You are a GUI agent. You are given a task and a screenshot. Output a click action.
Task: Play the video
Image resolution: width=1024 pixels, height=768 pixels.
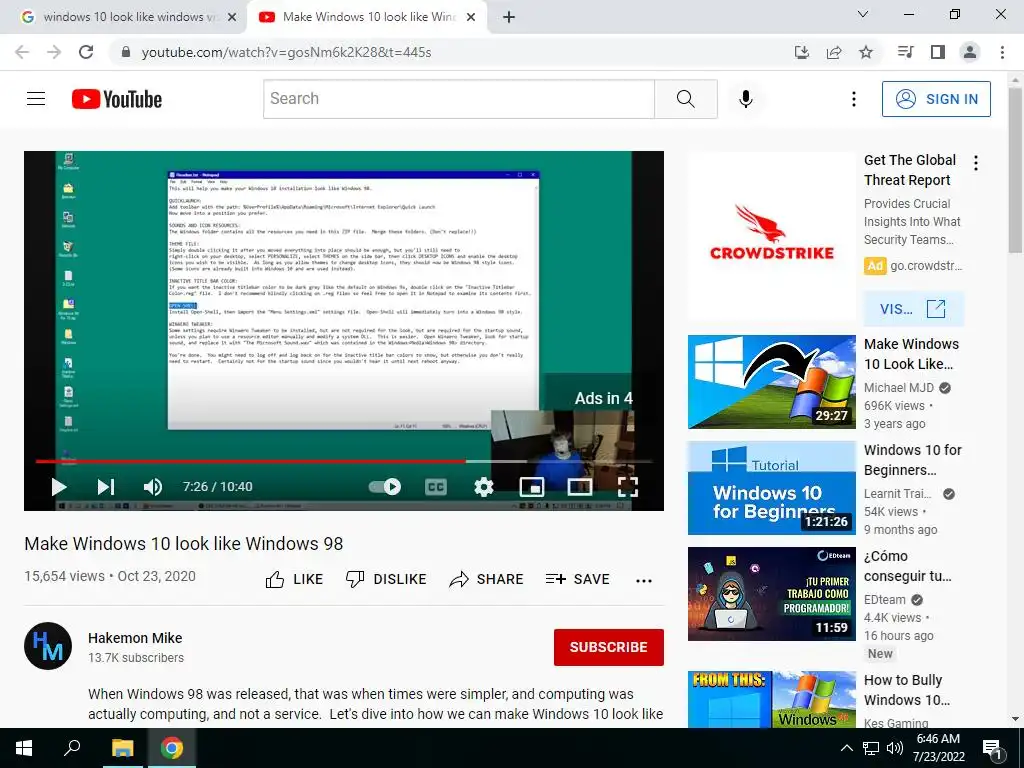click(x=59, y=487)
